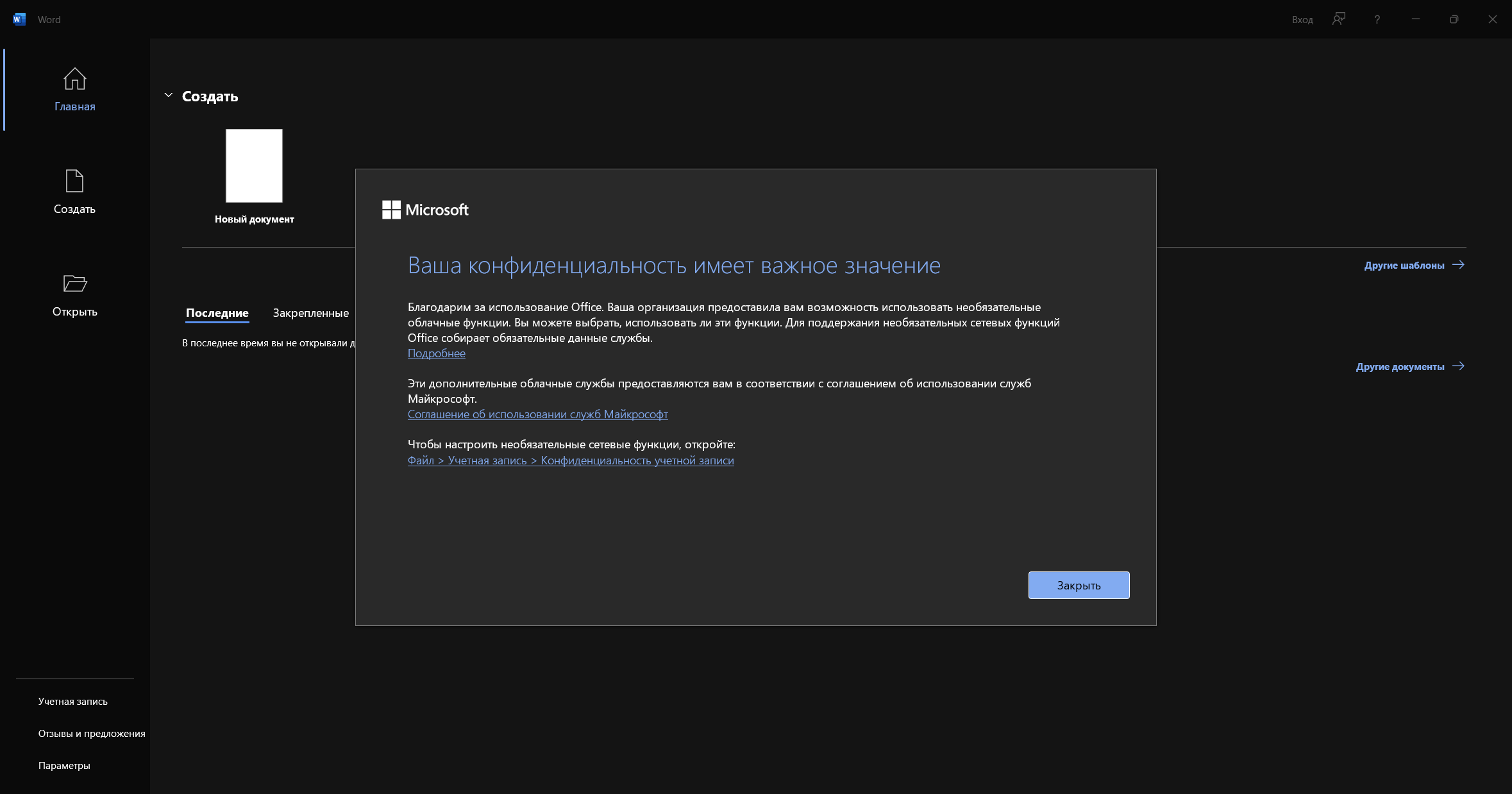This screenshot has width=1512, height=794.
Task: Click the Word app icon in title bar
Action: coord(19,19)
